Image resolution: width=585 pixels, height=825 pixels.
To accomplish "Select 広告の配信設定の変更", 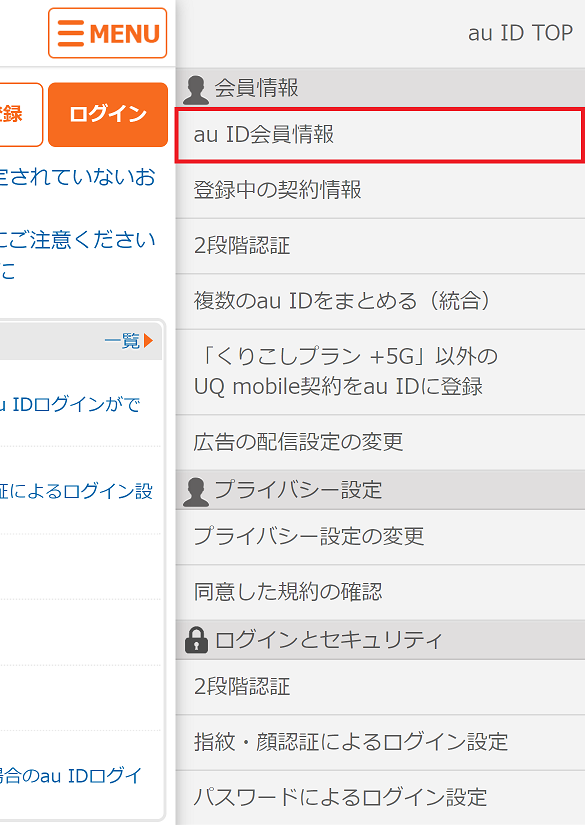I will click(x=380, y=442).
